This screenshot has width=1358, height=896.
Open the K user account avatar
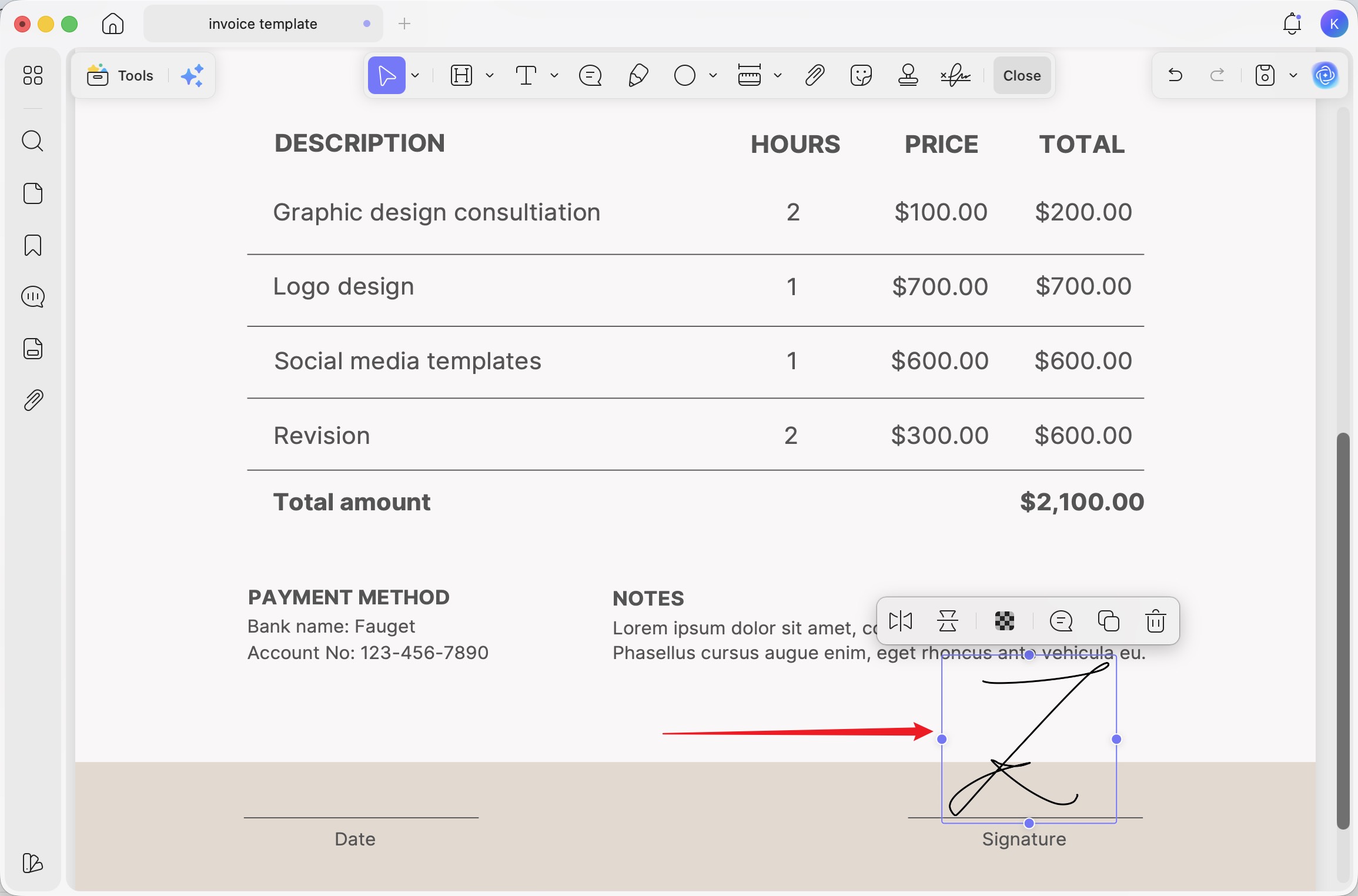1334,24
